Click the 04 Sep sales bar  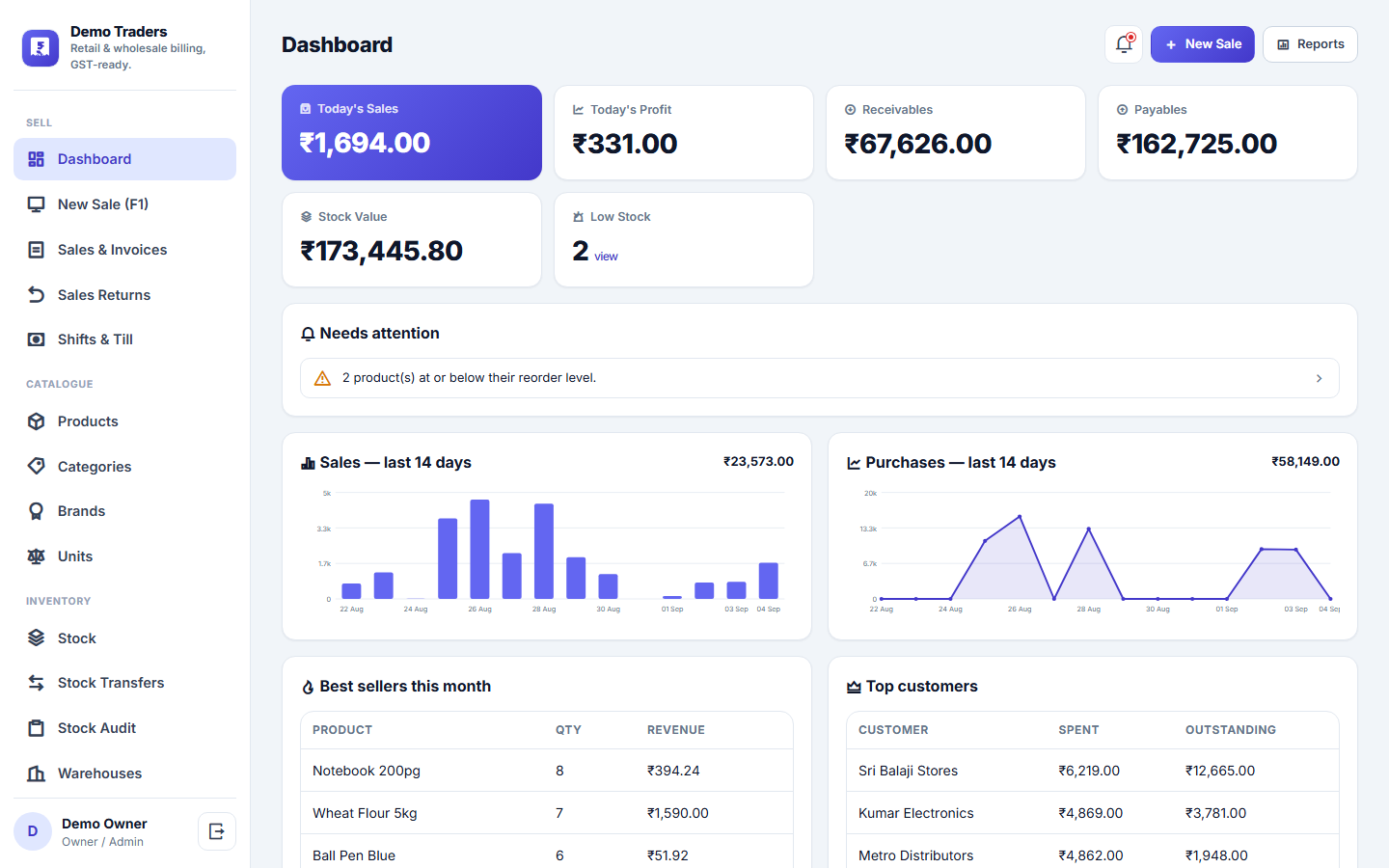[x=769, y=581]
